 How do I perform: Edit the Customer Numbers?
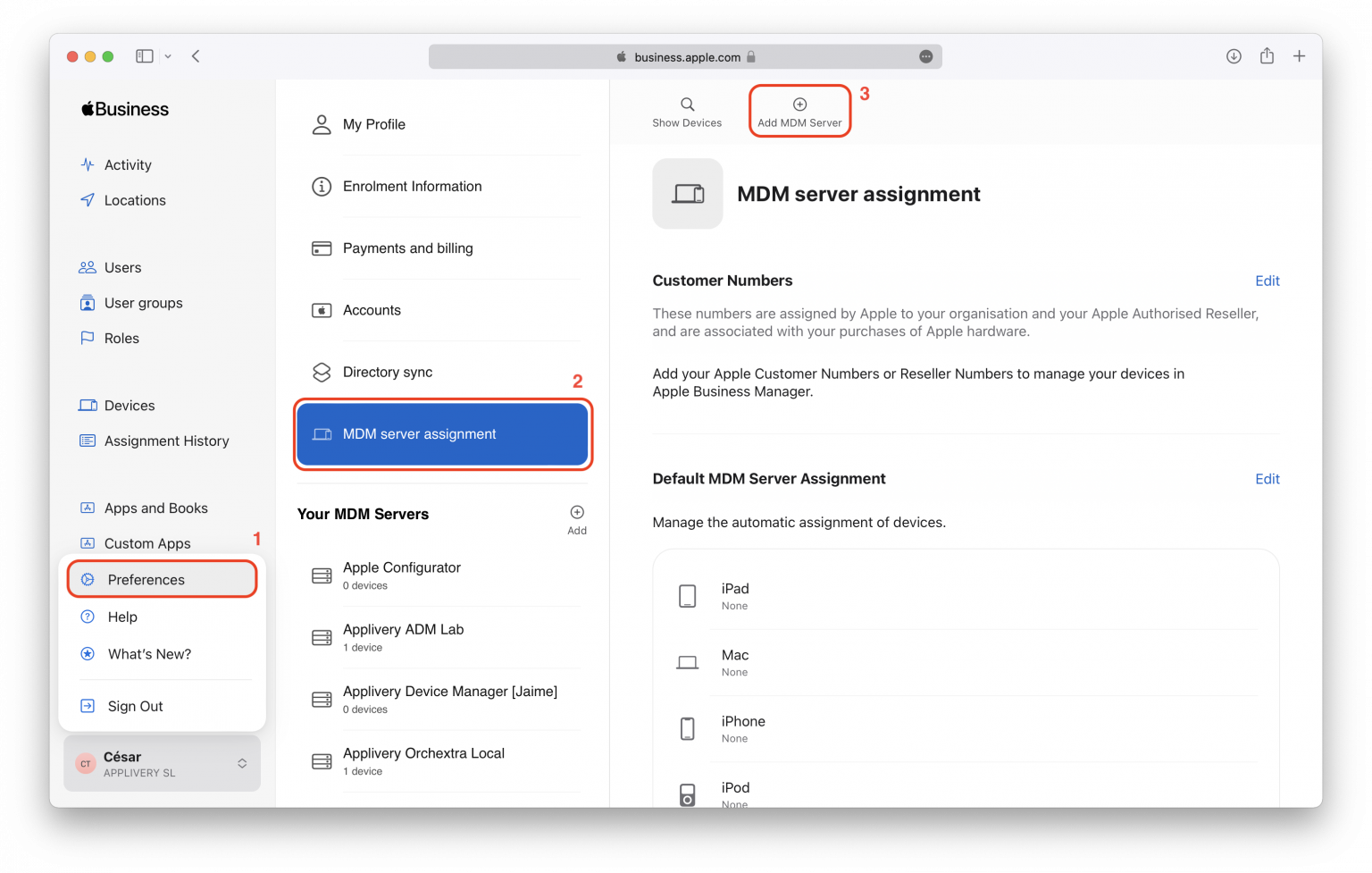tap(1267, 281)
